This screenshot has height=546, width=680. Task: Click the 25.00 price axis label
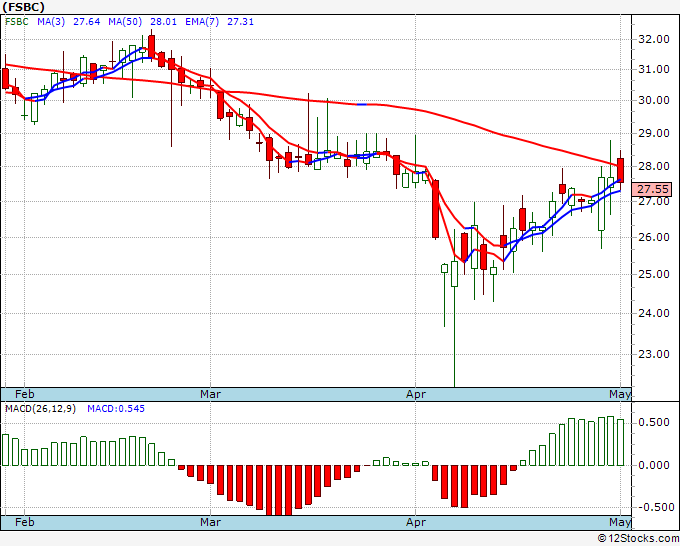click(654, 274)
